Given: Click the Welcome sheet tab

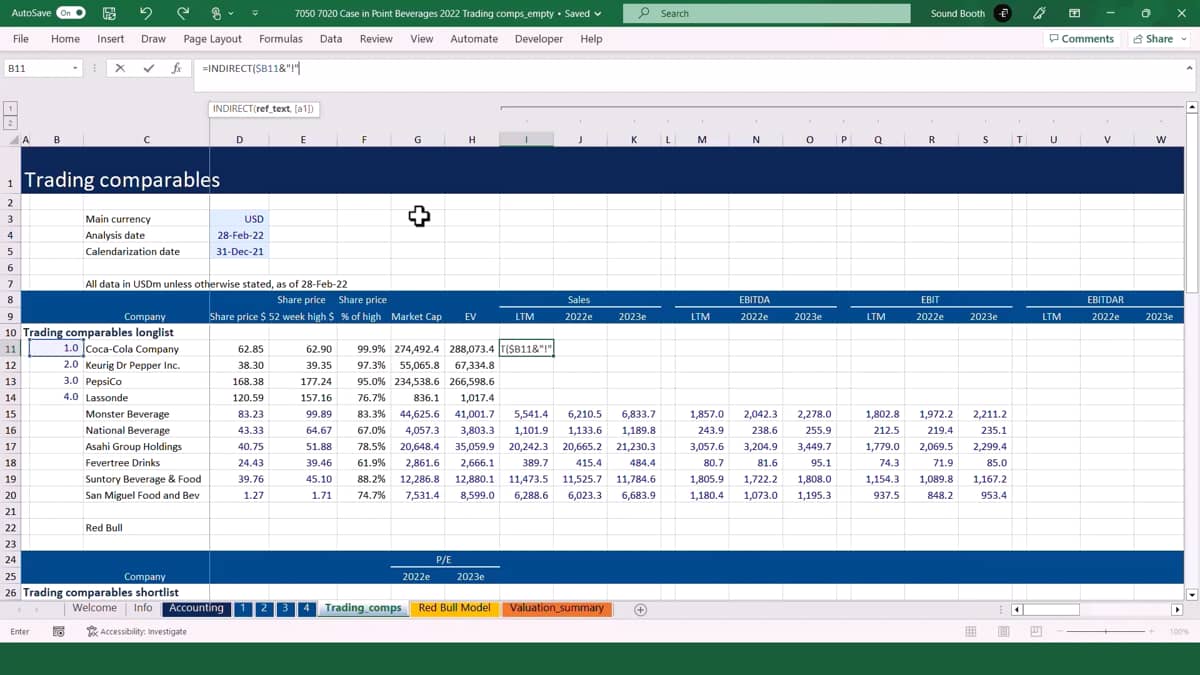Looking at the screenshot, I should click(x=95, y=608).
